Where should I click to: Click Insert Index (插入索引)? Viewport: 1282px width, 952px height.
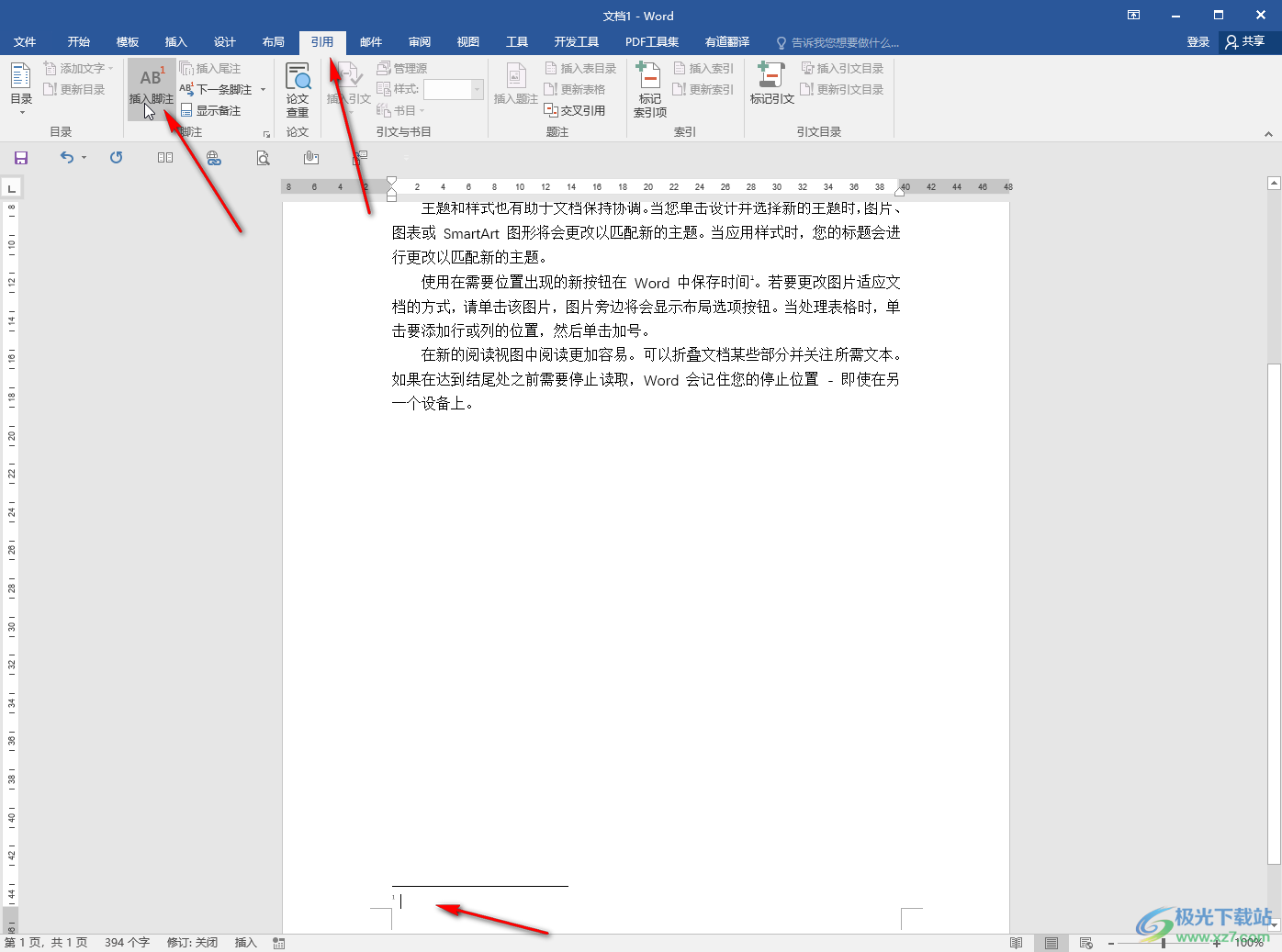(x=703, y=69)
